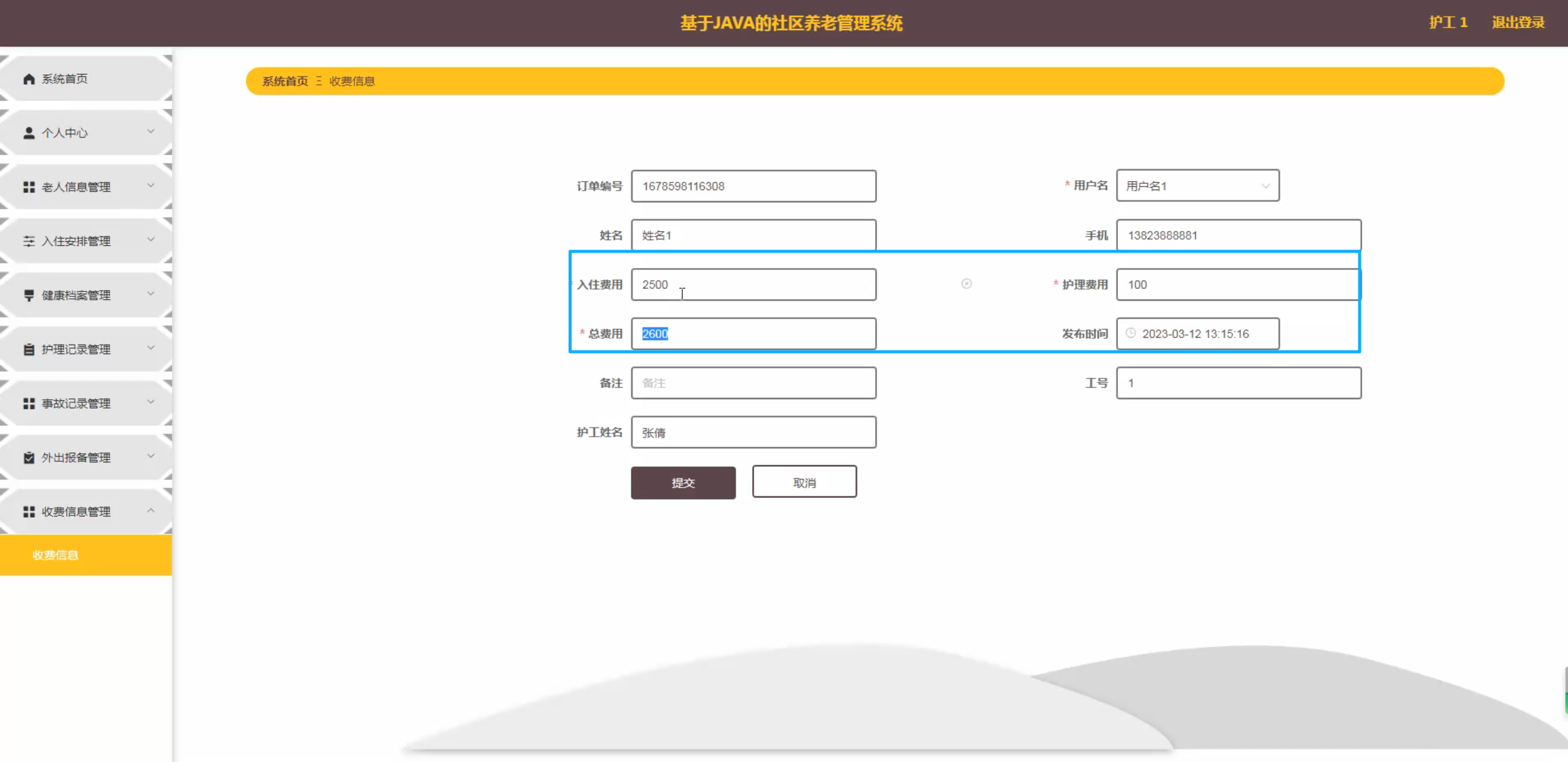Focus the 护工姓名 input field
The height and width of the screenshot is (762, 1568).
pos(754,432)
